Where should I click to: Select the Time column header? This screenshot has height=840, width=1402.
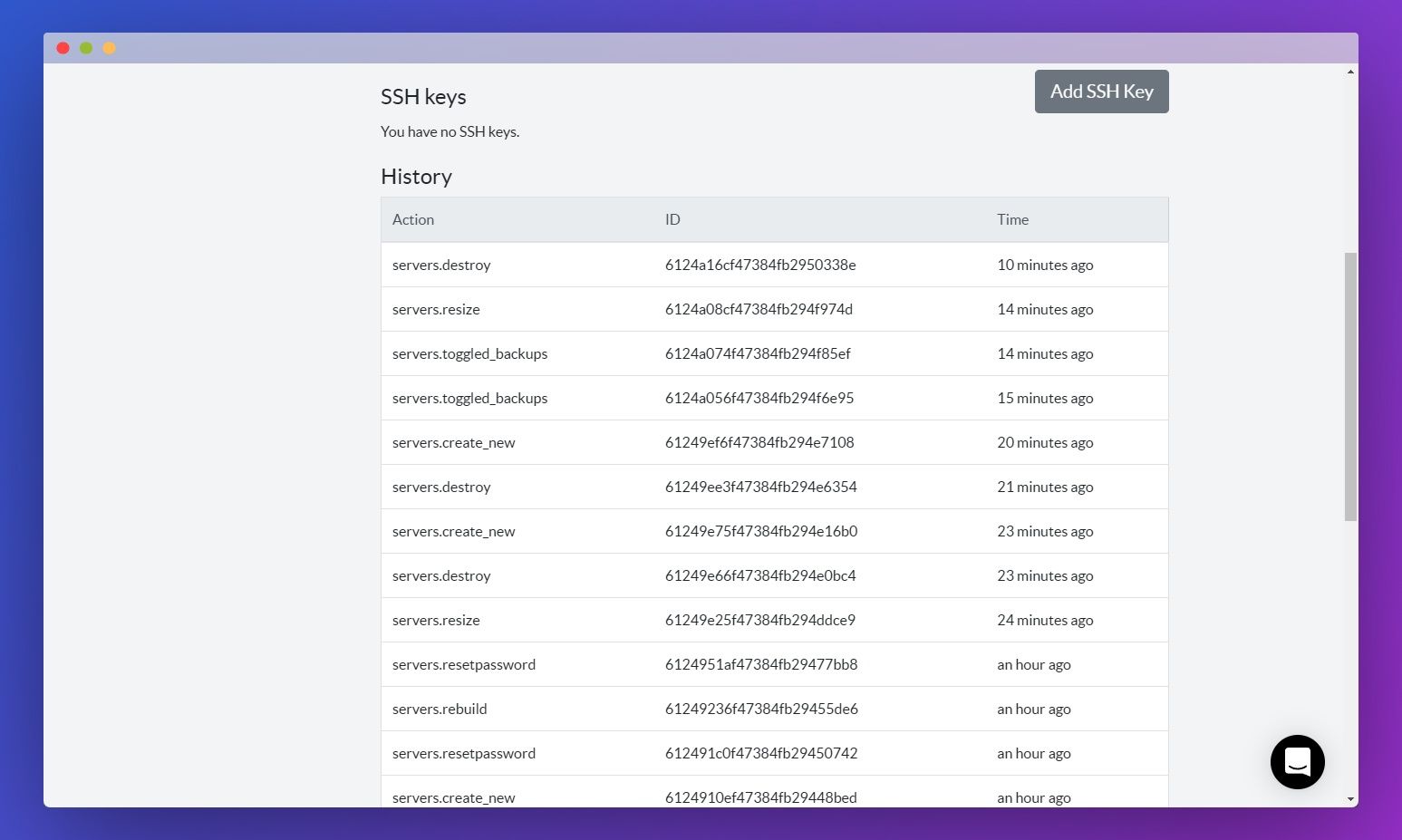[1012, 219]
